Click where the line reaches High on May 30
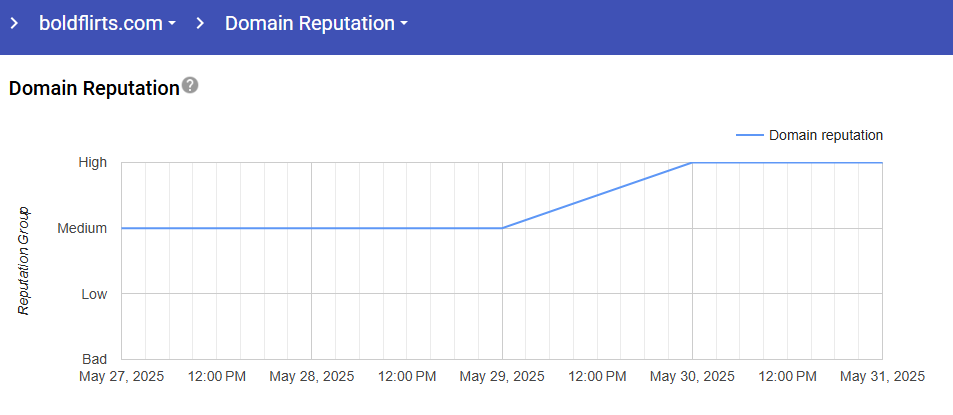953x415 pixels. (692, 162)
